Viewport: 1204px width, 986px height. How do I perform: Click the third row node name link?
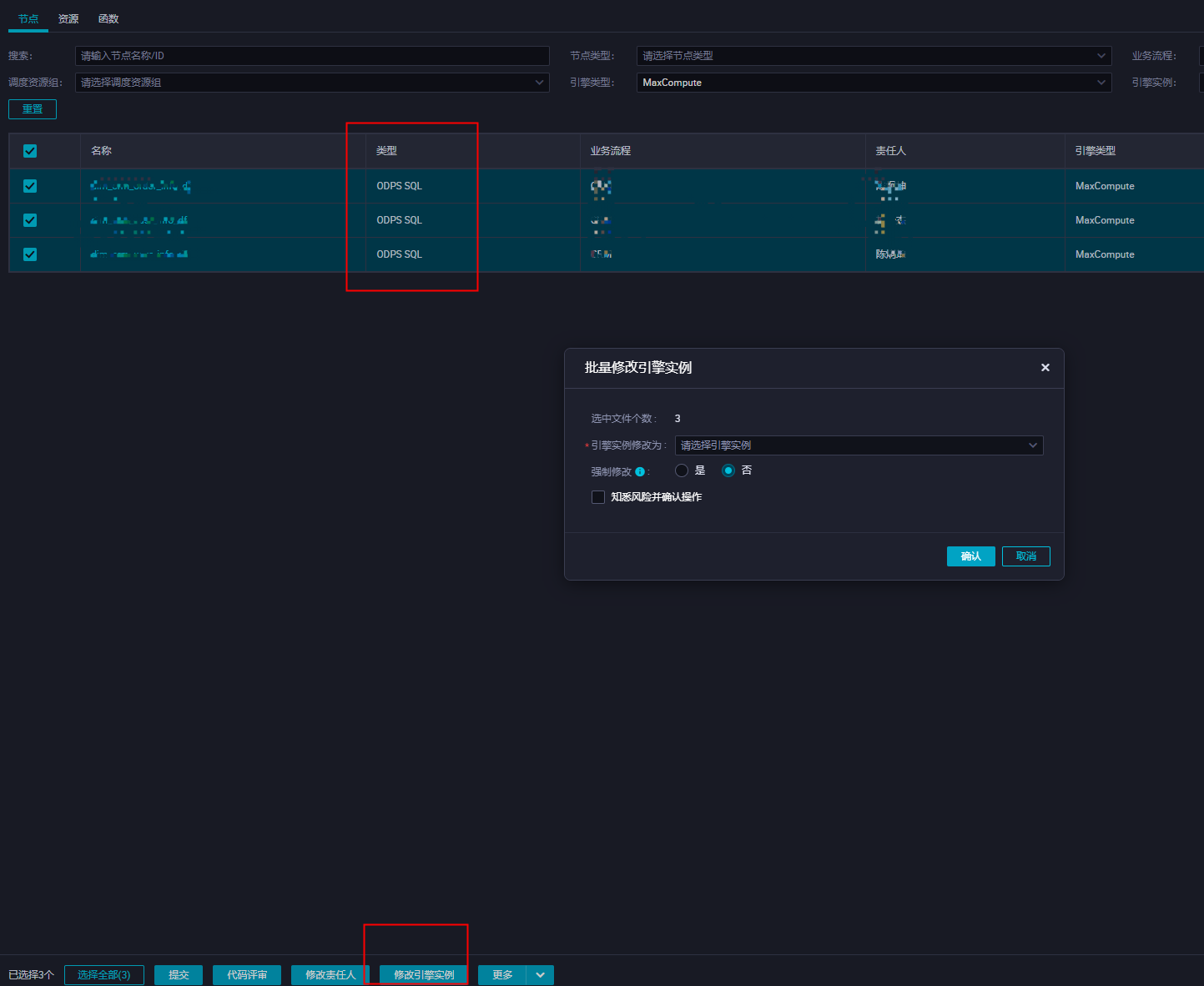point(139,254)
